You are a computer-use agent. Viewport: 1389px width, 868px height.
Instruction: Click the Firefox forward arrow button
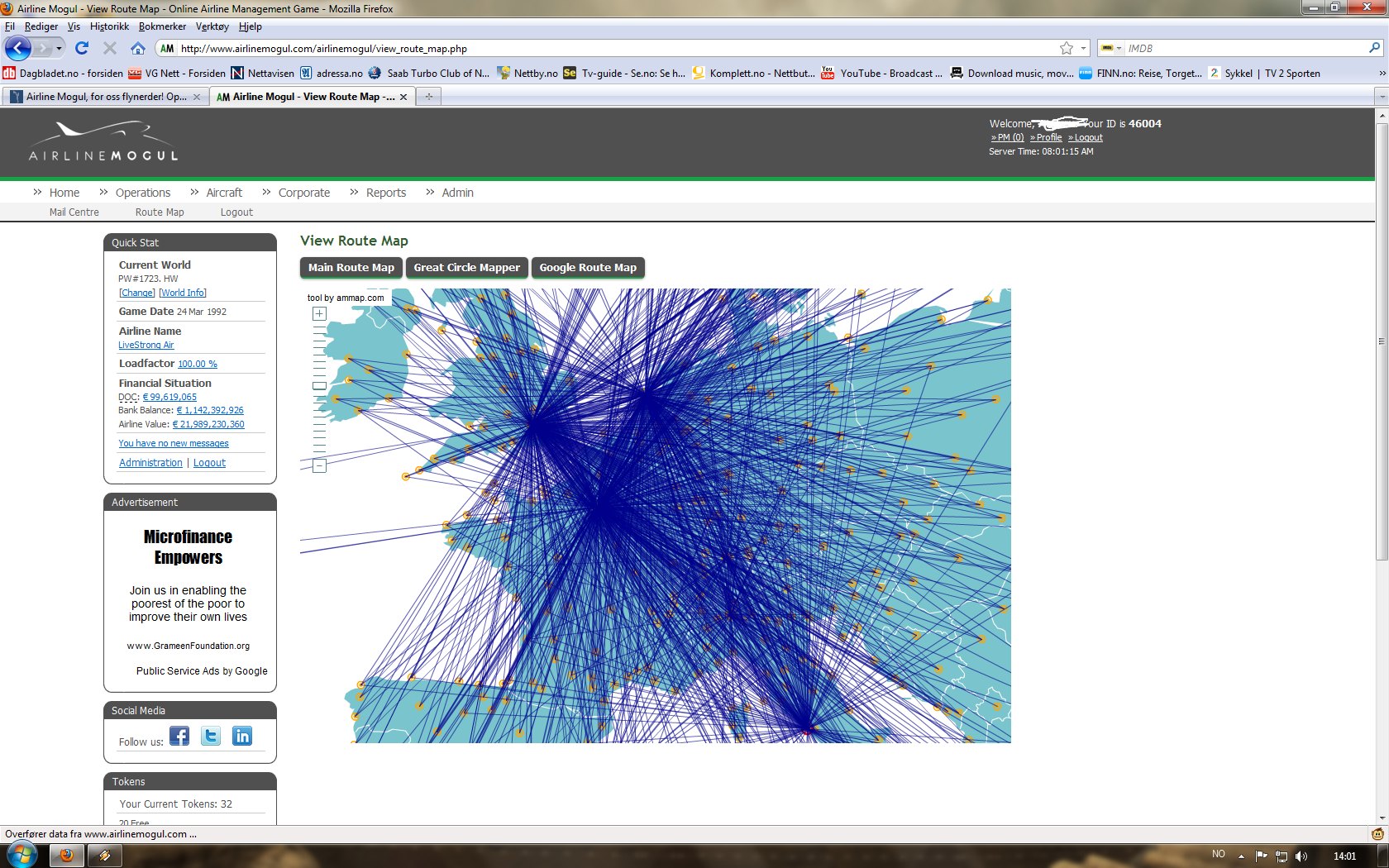[x=42, y=48]
